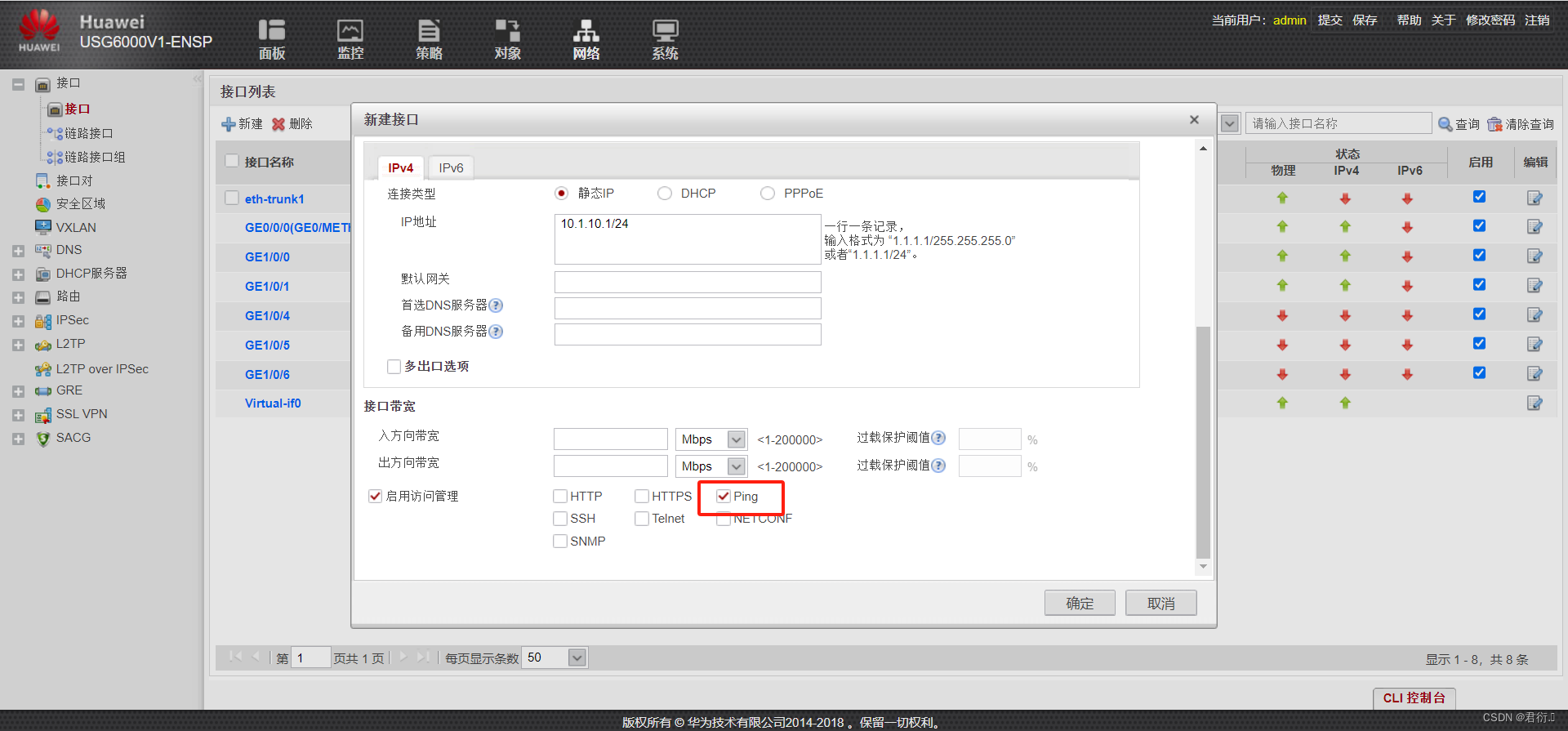
Task: Click help icon beside 备用DNS服务器
Action: pyautogui.click(x=496, y=332)
